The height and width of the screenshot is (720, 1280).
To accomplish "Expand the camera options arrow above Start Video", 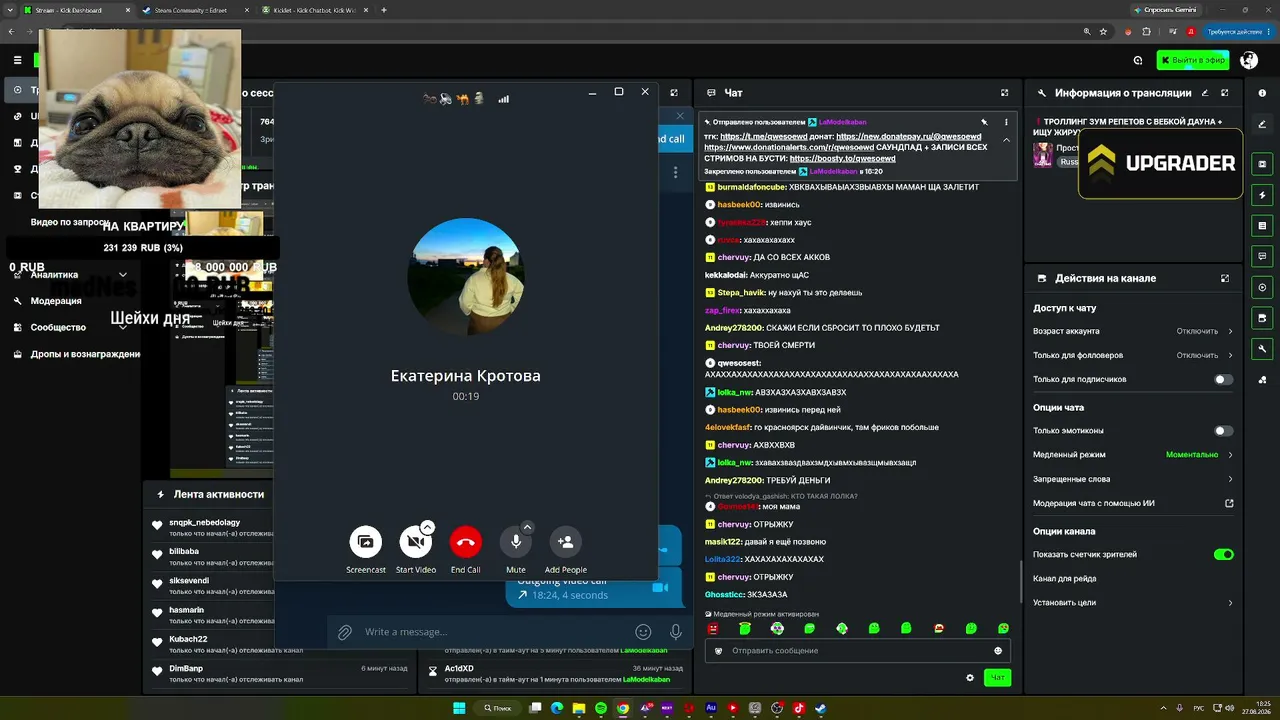I will [x=428, y=527].
